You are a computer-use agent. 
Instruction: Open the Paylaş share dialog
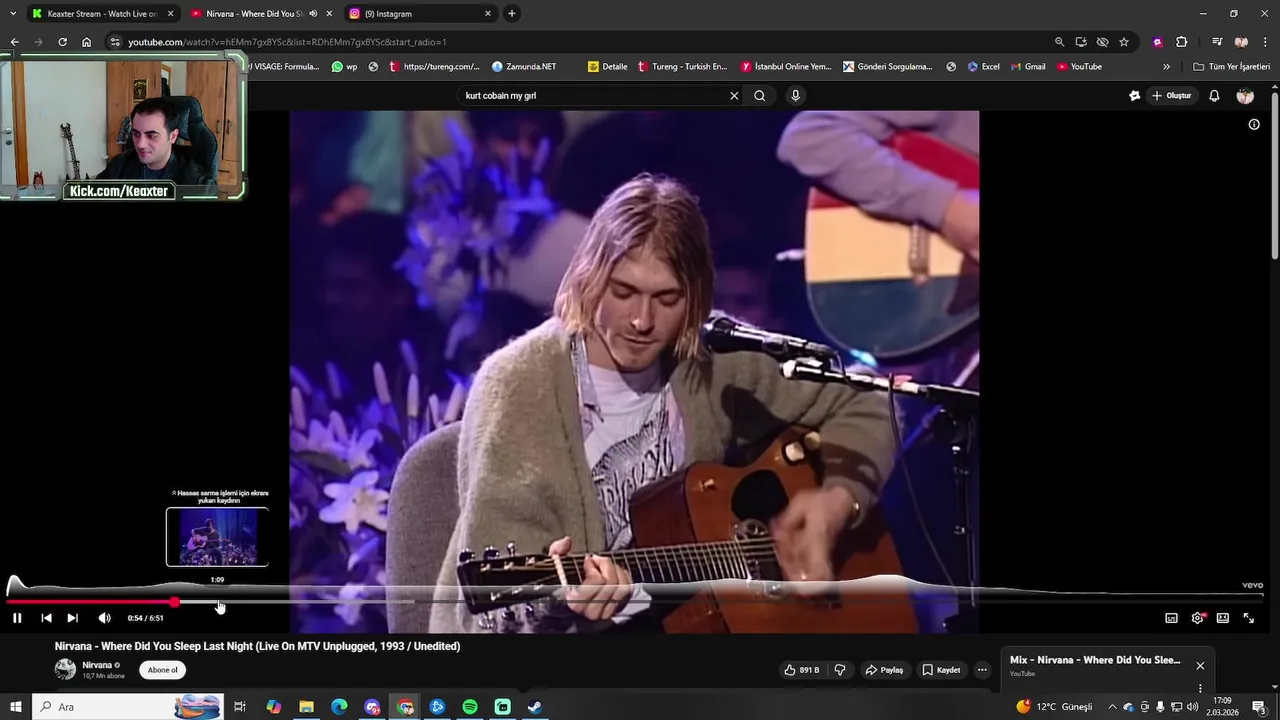(x=884, y=670)
